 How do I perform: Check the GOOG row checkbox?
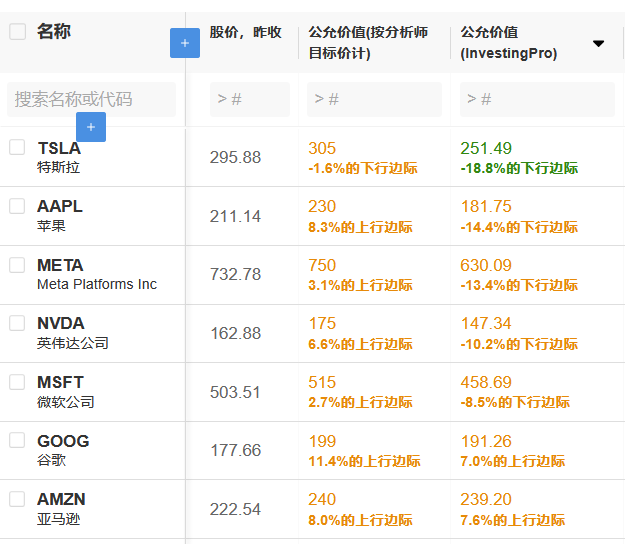pos(17,440)
